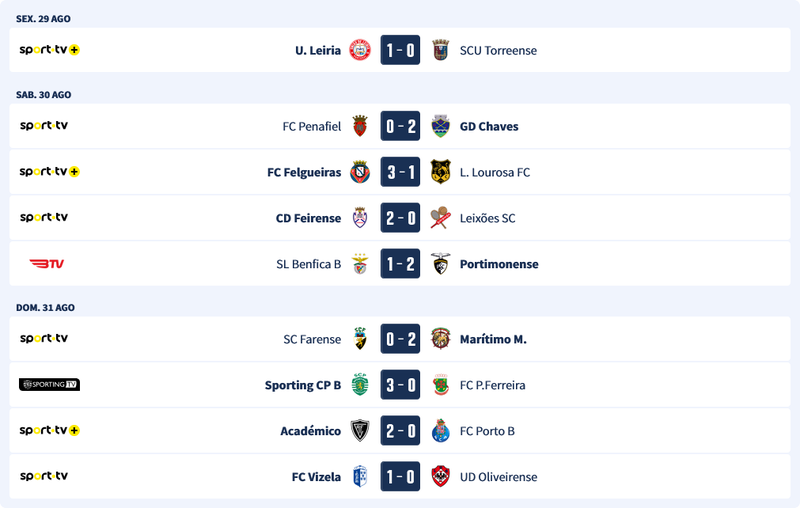800x508 pixels.
Task: Open the Sporting TV channel logo
Action: (49, 385)
